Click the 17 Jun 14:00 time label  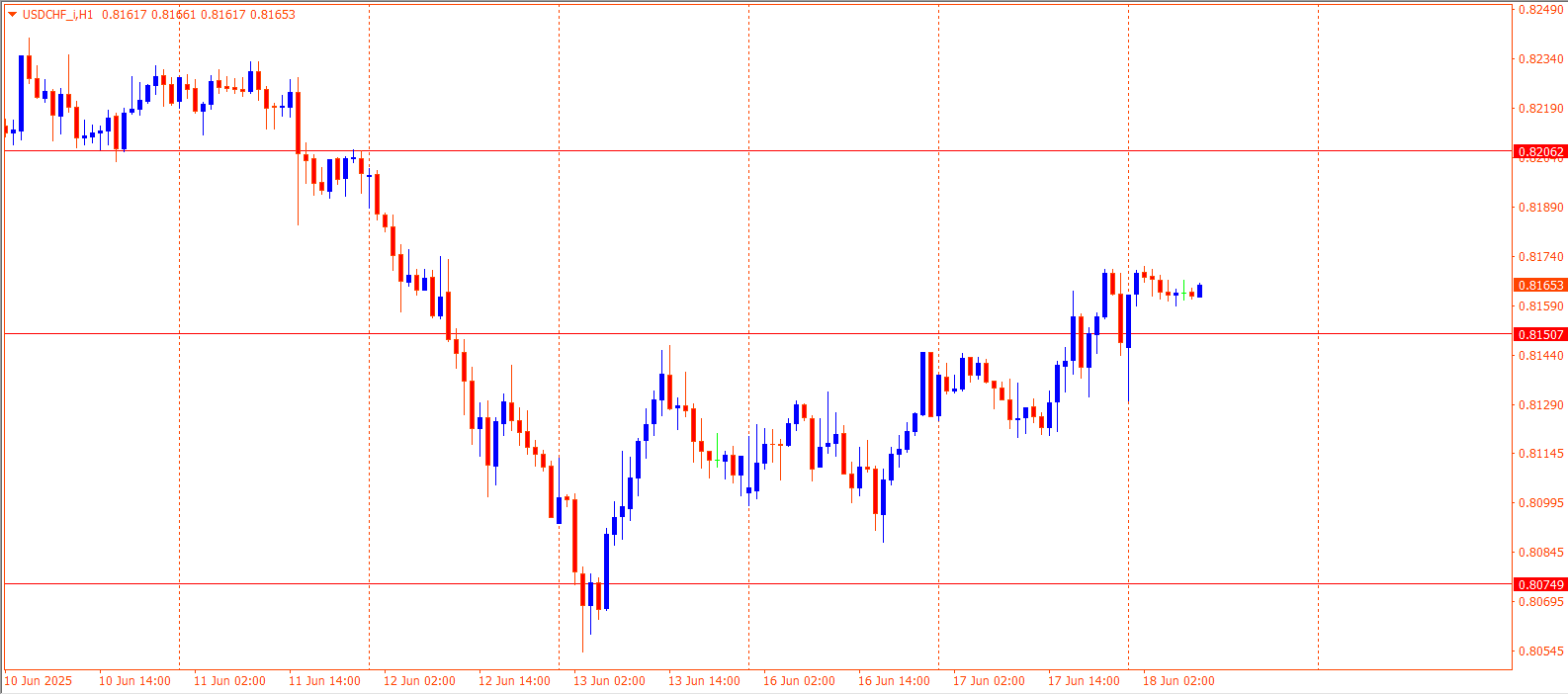tap(1084, 681)
